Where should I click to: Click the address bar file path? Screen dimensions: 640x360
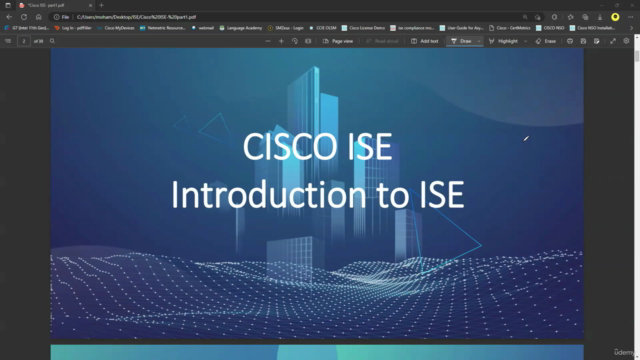point(136,17)
